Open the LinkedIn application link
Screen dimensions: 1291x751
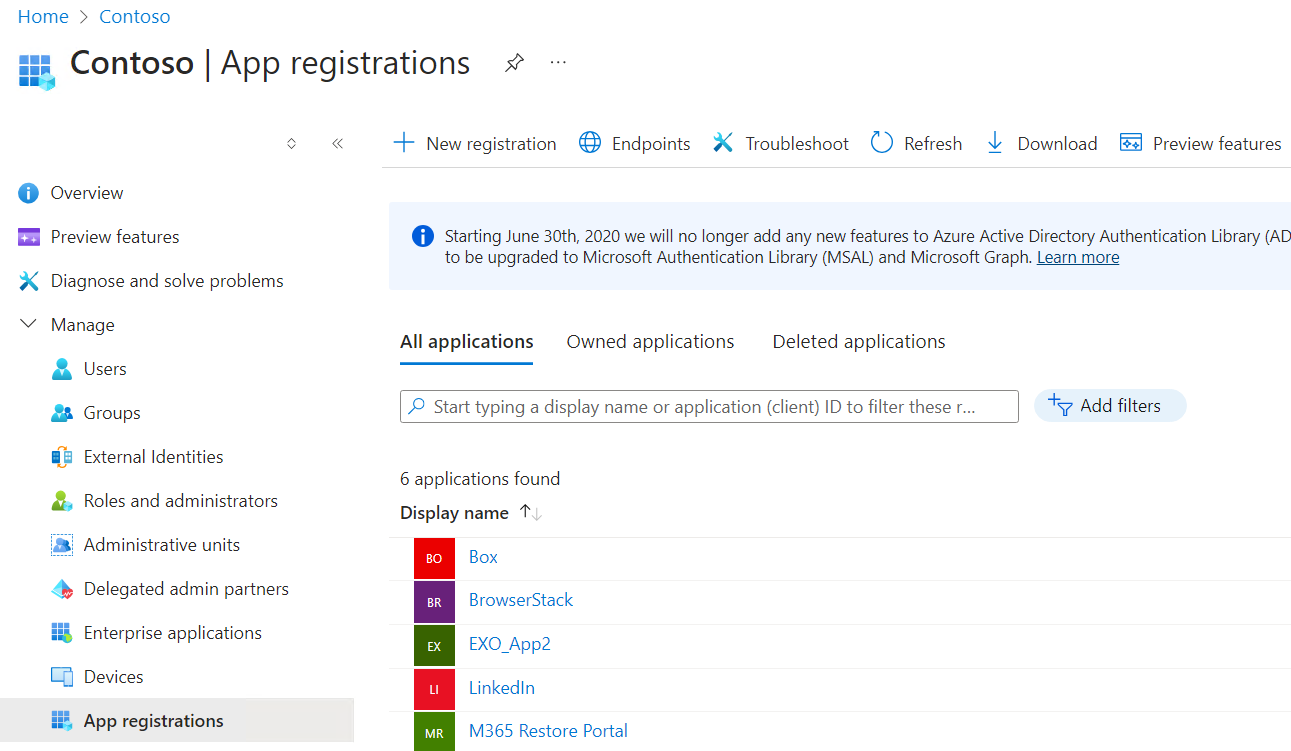point(502,688)
